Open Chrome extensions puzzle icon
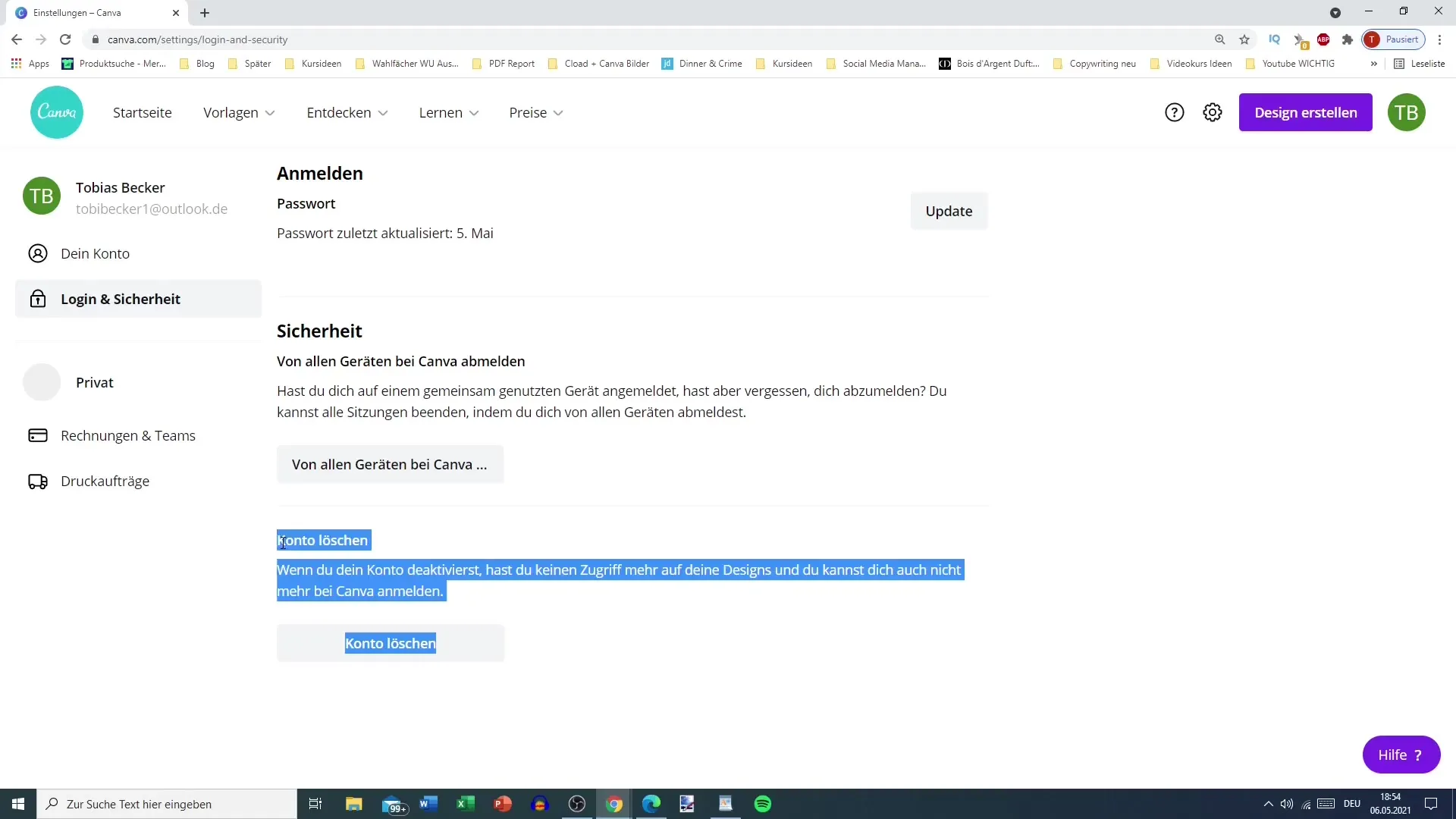 point(1348,39)
